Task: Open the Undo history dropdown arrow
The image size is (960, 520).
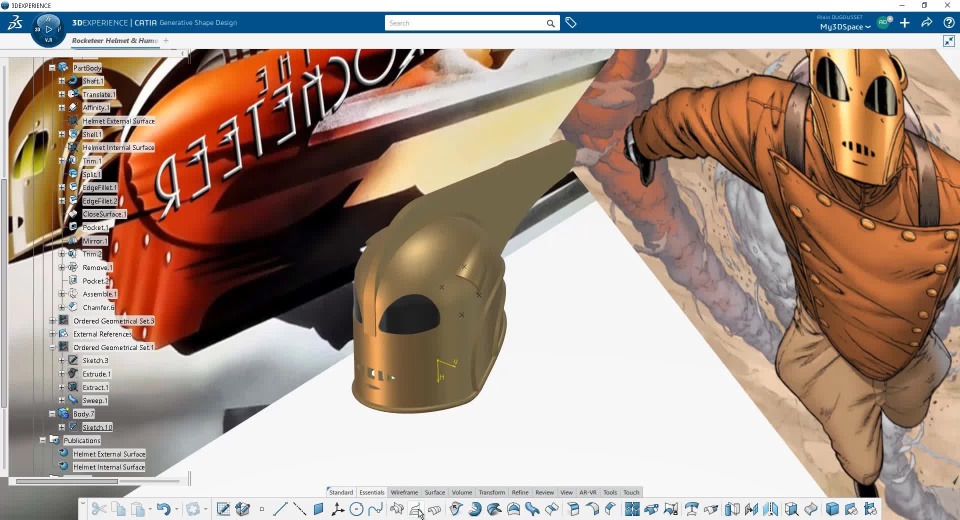Action: (x=176, y=509)
